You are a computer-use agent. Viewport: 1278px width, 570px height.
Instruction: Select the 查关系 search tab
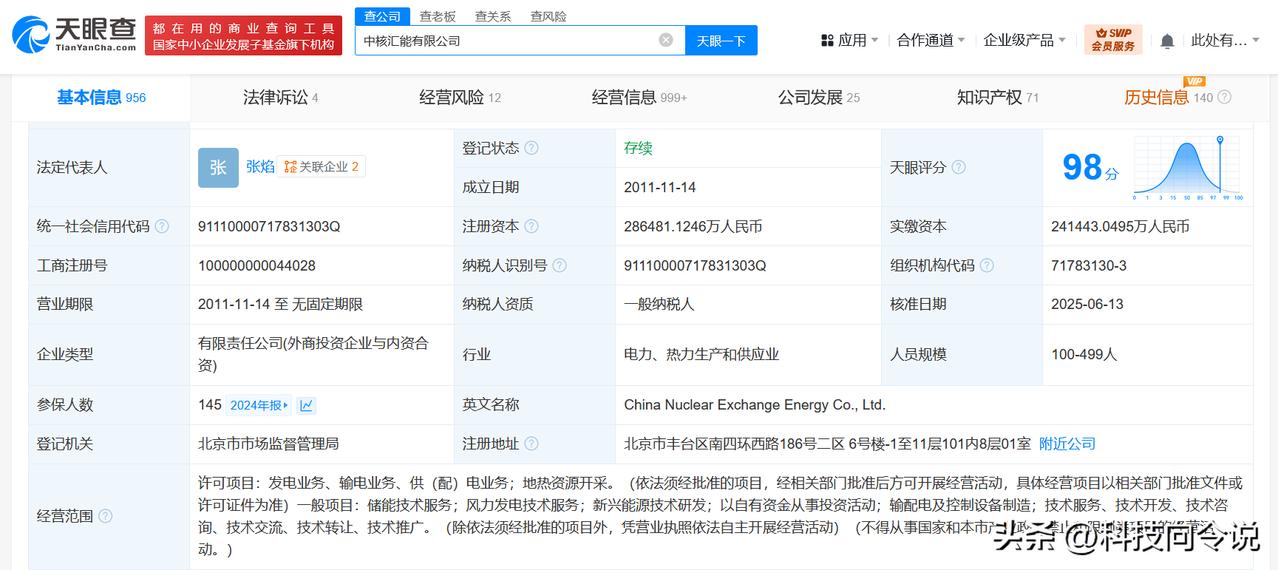point(493,16)
